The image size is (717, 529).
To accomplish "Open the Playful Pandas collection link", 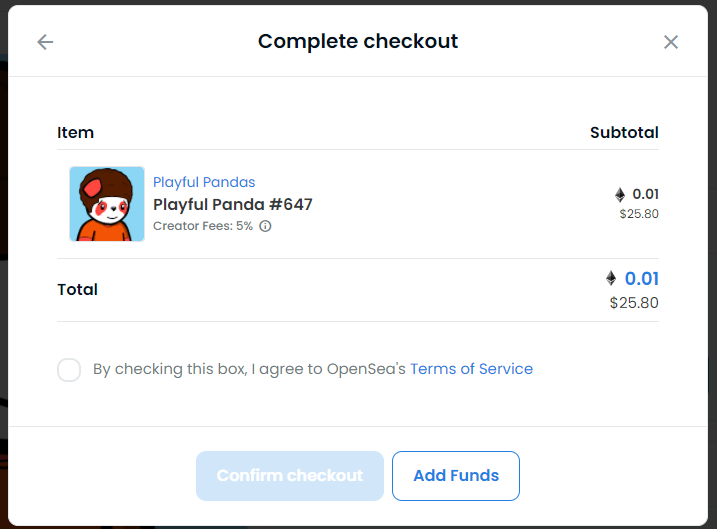I will [204, 182].
